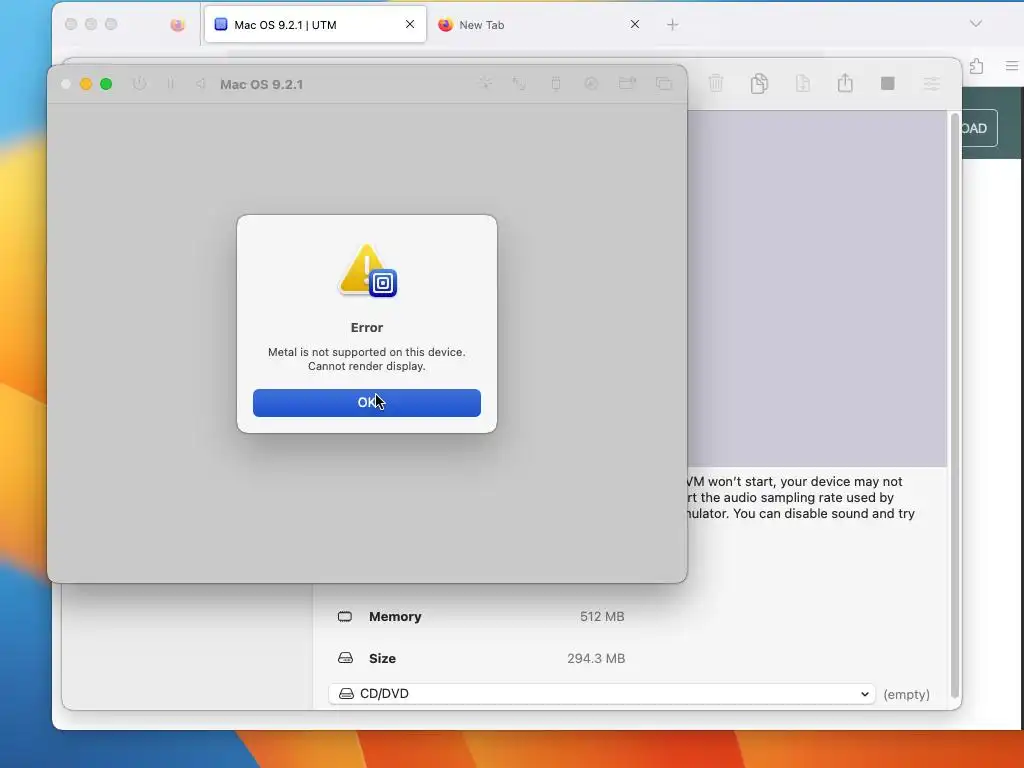The width and height of the screenshot is (1024, 768).
Task: Open the Firefox hamburger menu
Action: click(x=1012, y=66)
